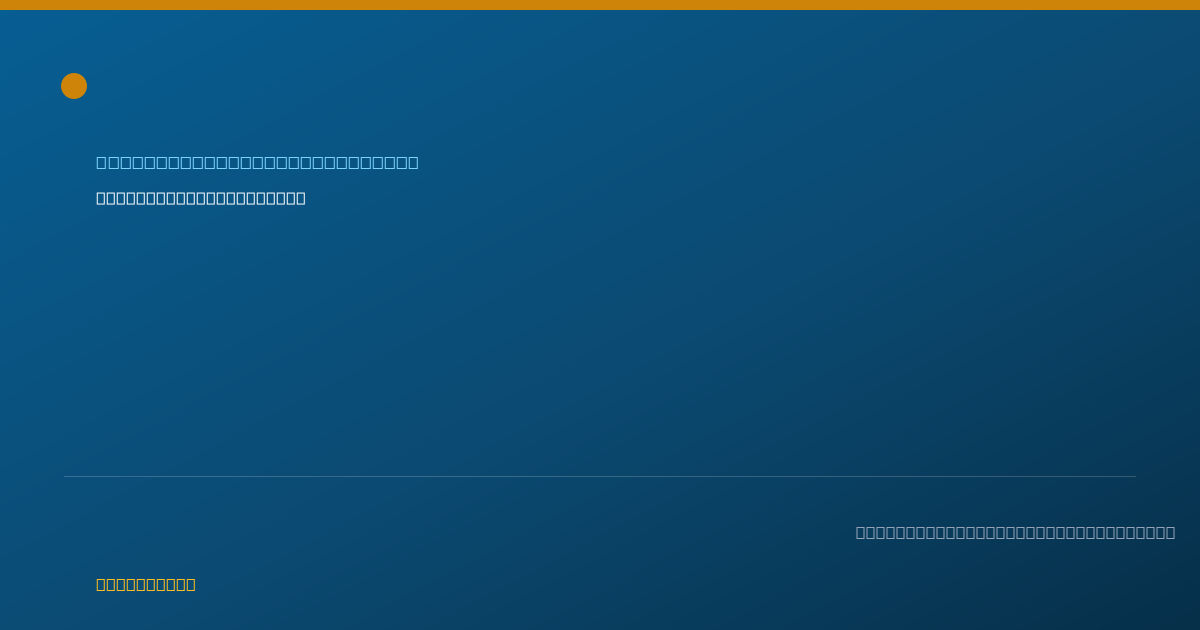Click the middle of the light blue heading
Image resolution: width=1200 pixels, height=630 pixels.
pos(257,162)
